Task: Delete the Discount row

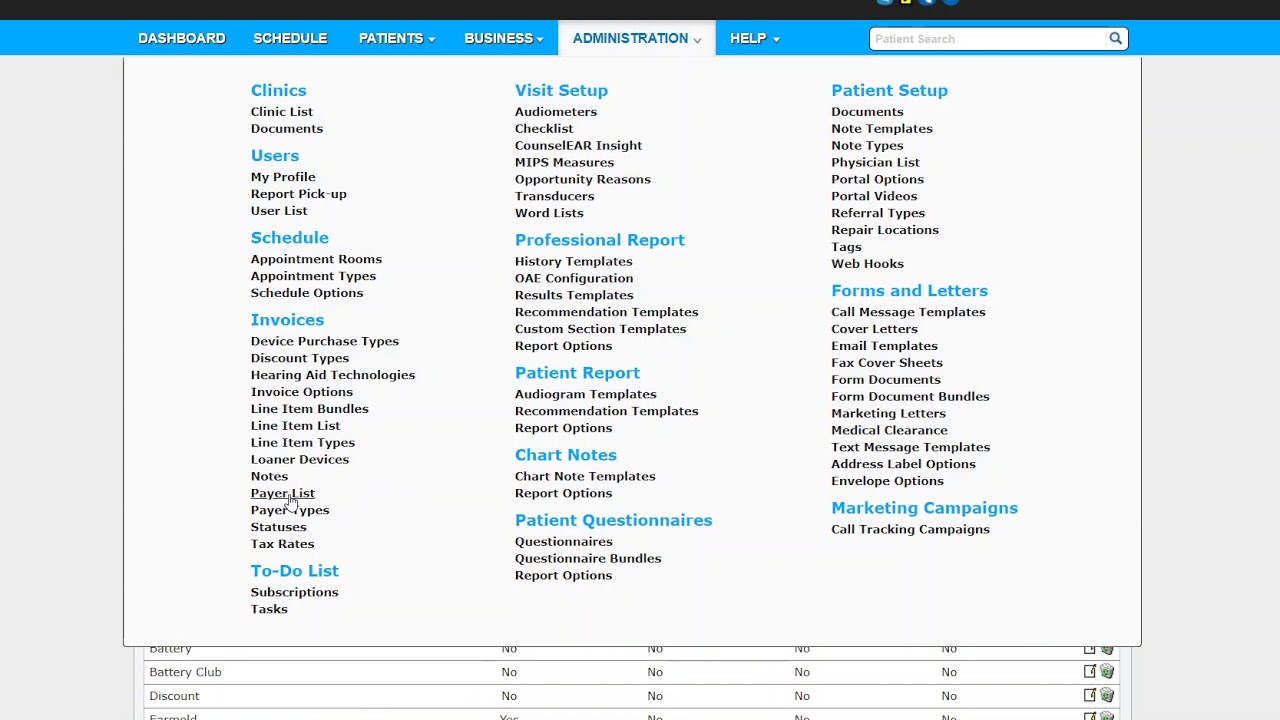Action: [1107, 695]
